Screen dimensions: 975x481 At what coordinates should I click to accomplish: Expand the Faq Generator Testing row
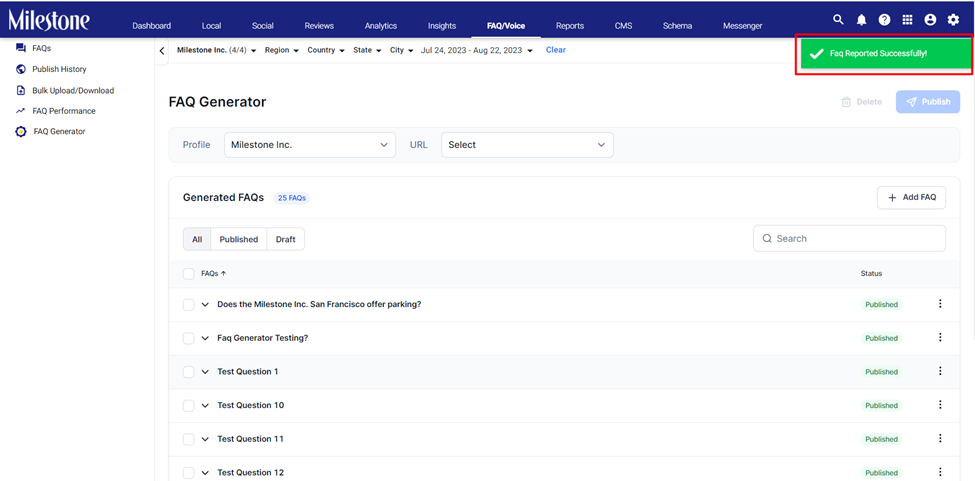pos(205,338)
